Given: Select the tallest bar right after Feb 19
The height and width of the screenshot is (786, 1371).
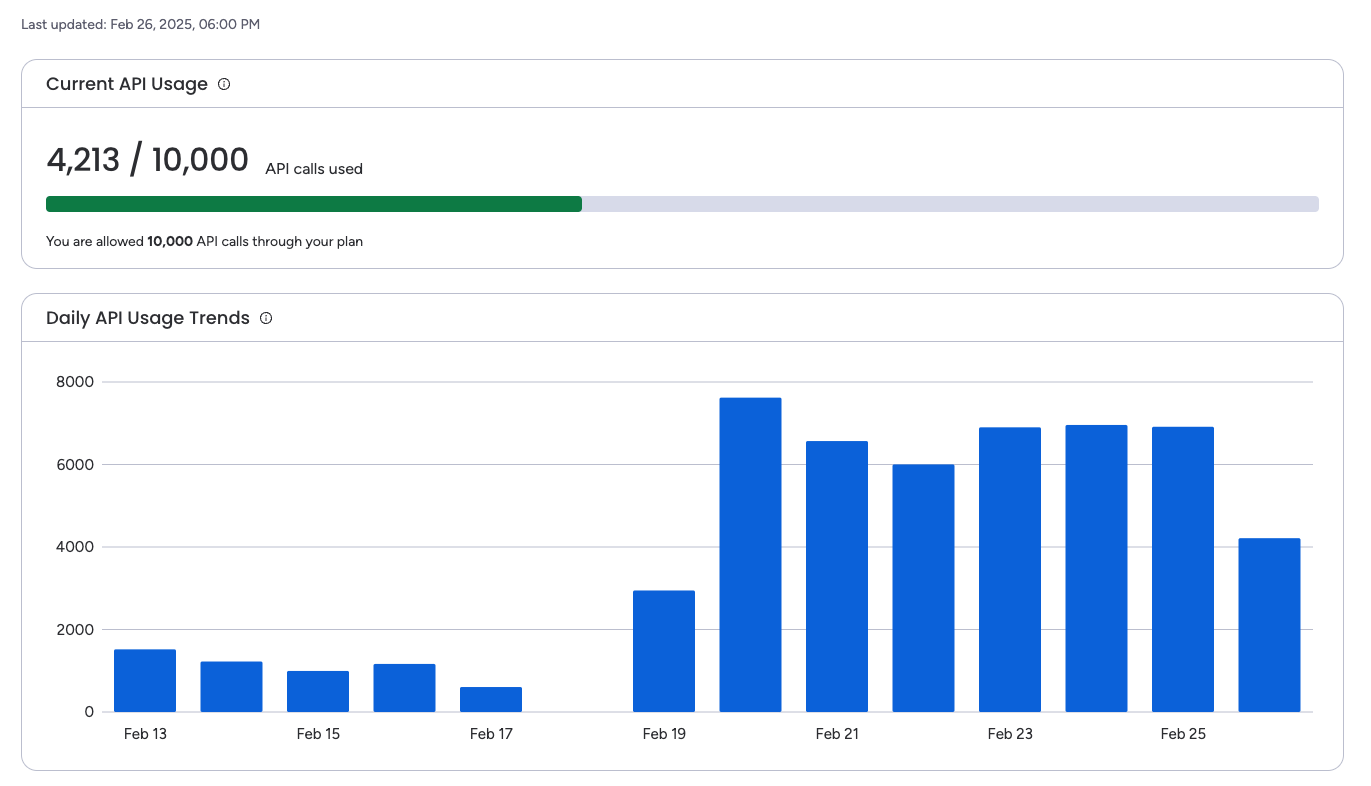Looking at the screenshot, I should [x=750, y=555].
